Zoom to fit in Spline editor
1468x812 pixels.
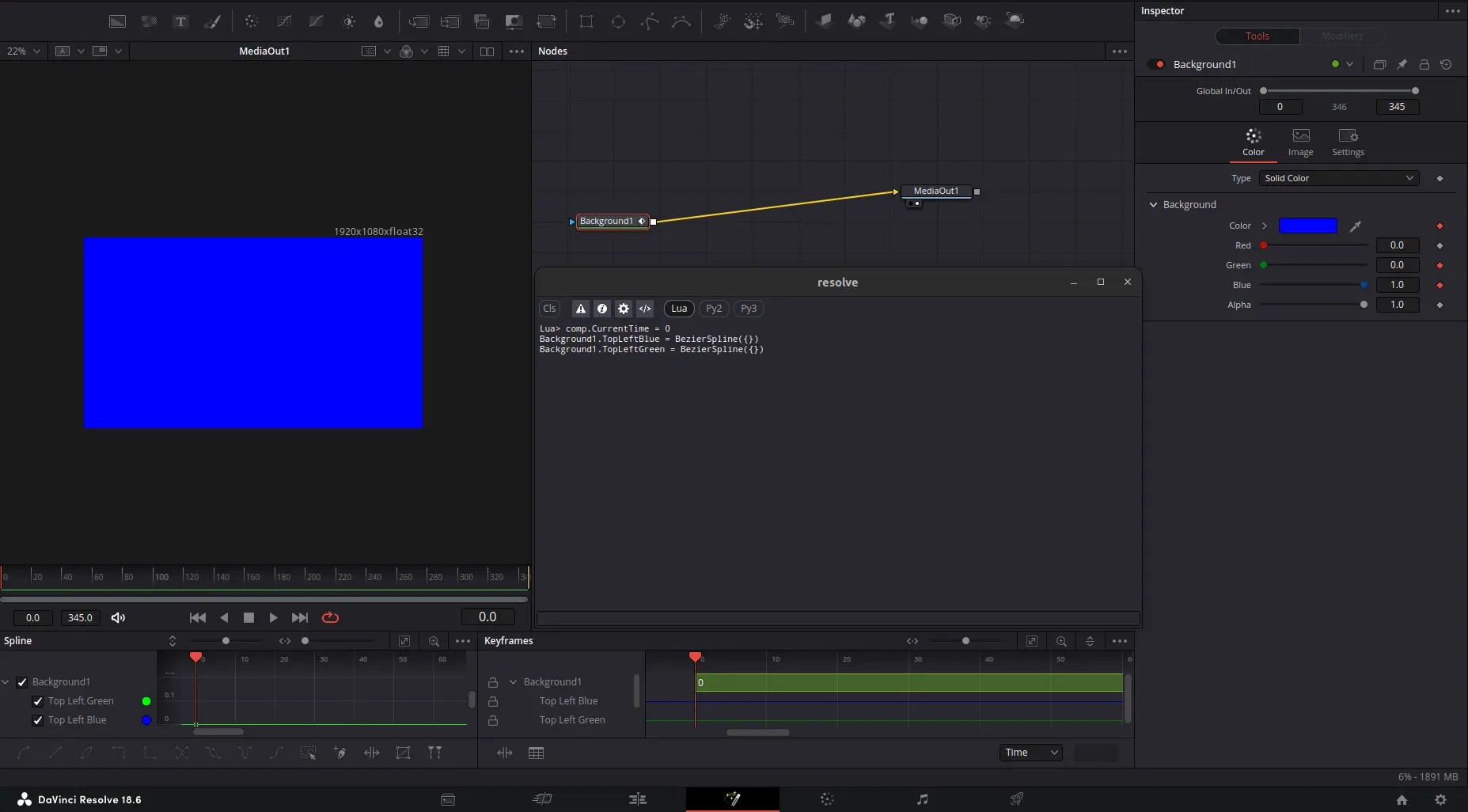tap(404, 641)
